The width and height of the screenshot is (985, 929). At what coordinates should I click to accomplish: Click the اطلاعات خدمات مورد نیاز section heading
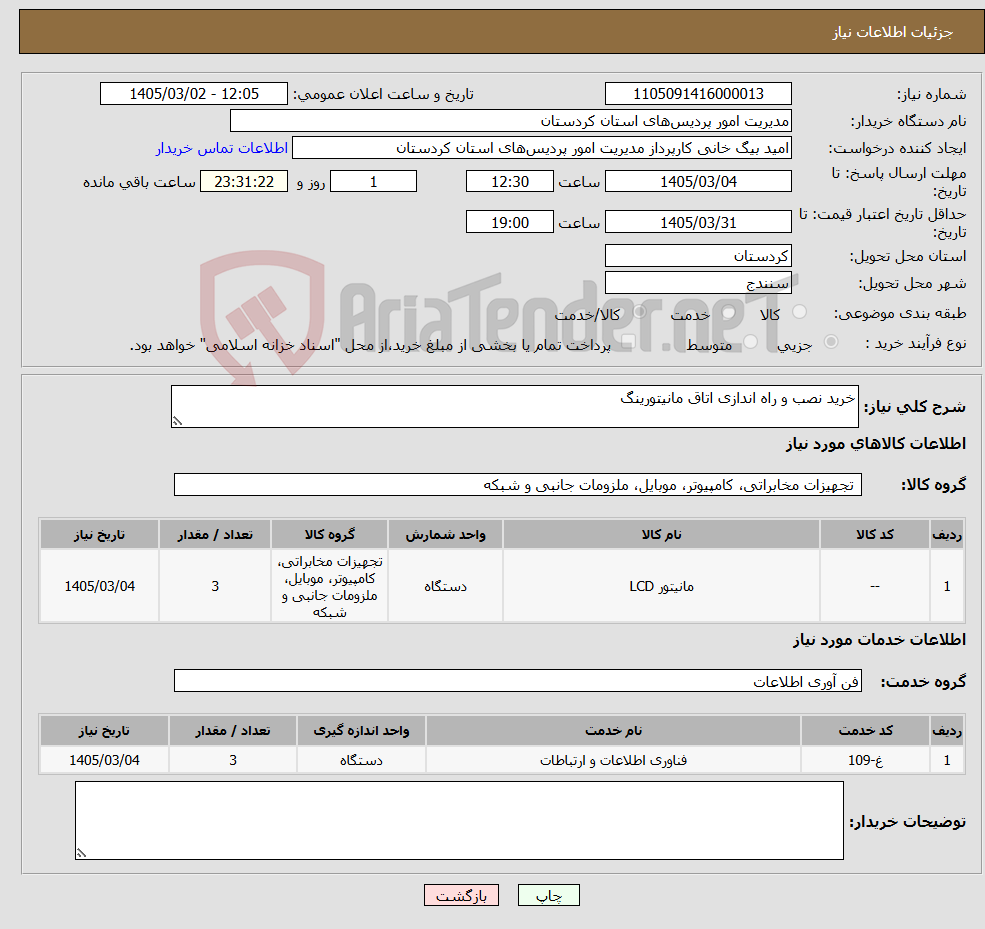pyautogui.click(x=879, y=639)
